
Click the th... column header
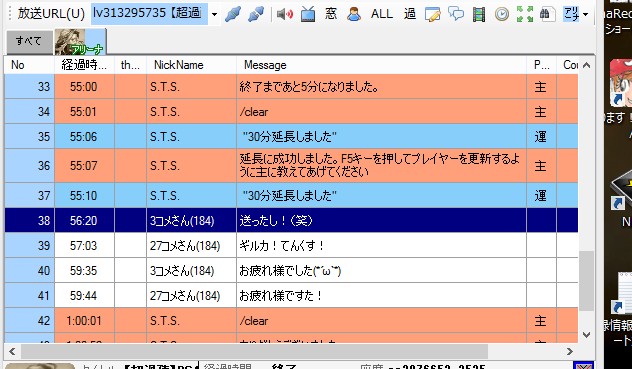pos(130,65)
